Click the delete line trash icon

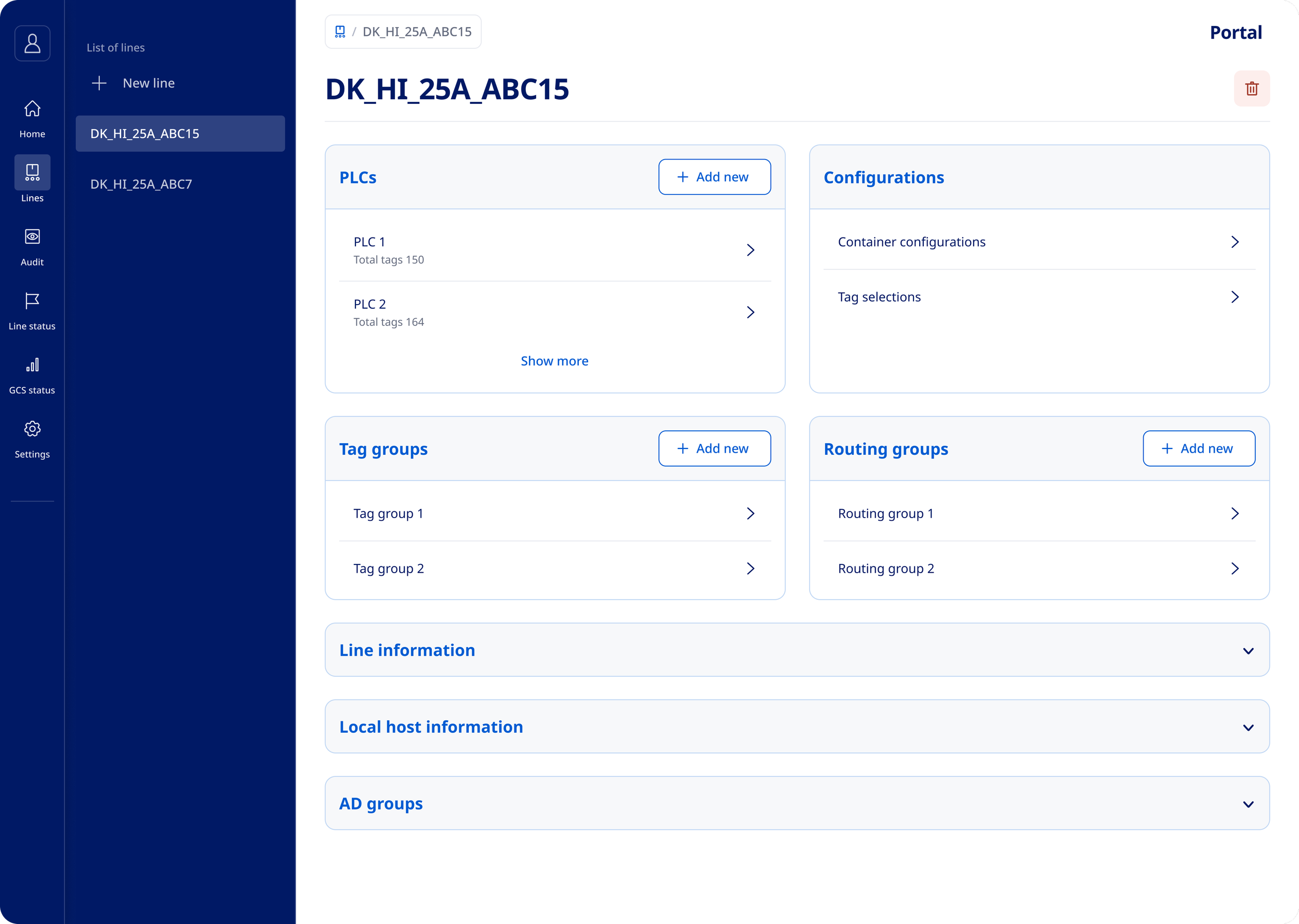[x=1251, y=89]
